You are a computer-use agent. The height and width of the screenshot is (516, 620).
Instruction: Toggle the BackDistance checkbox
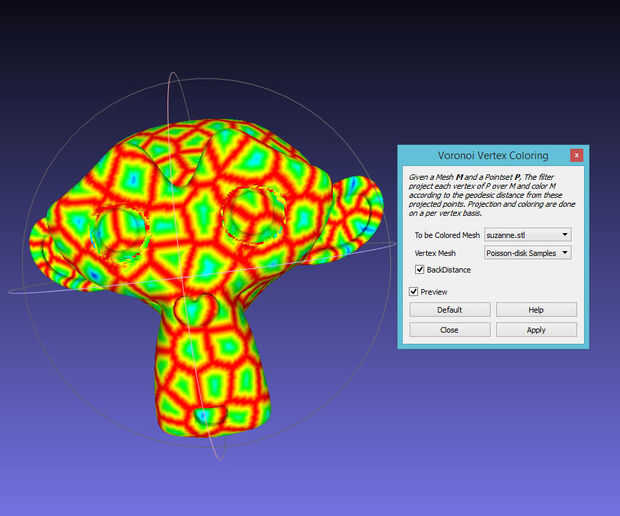[420, 270]
